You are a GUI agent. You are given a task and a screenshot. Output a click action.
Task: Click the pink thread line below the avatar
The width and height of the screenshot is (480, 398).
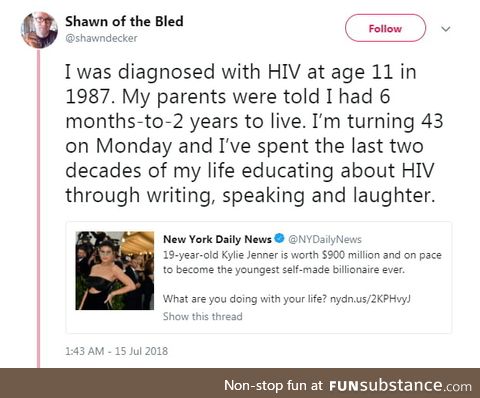[x=39, y=208]
